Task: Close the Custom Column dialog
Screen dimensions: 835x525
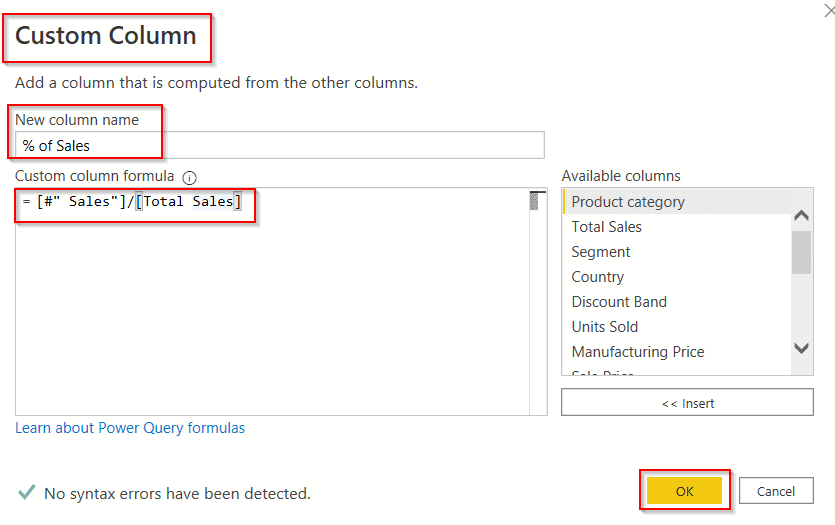Action: (829, 10)
